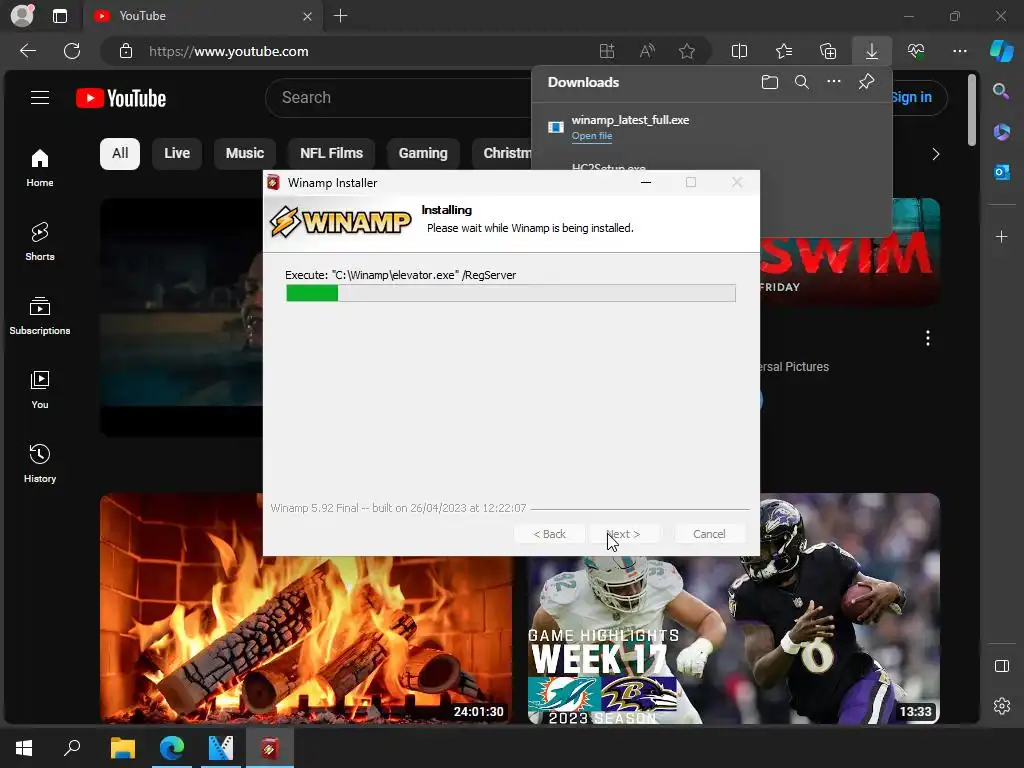Search downloads in the Downloads panel

click(x=802, y=82)
